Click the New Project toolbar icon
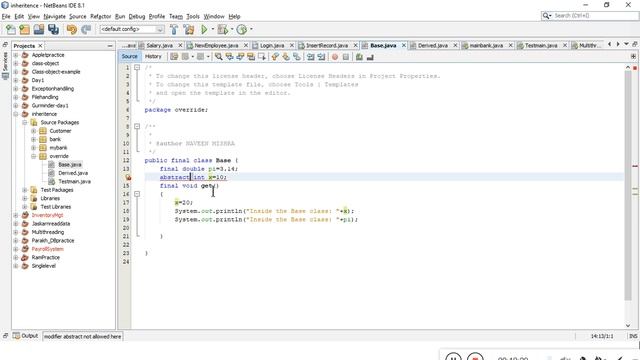 tap(24, 29)
